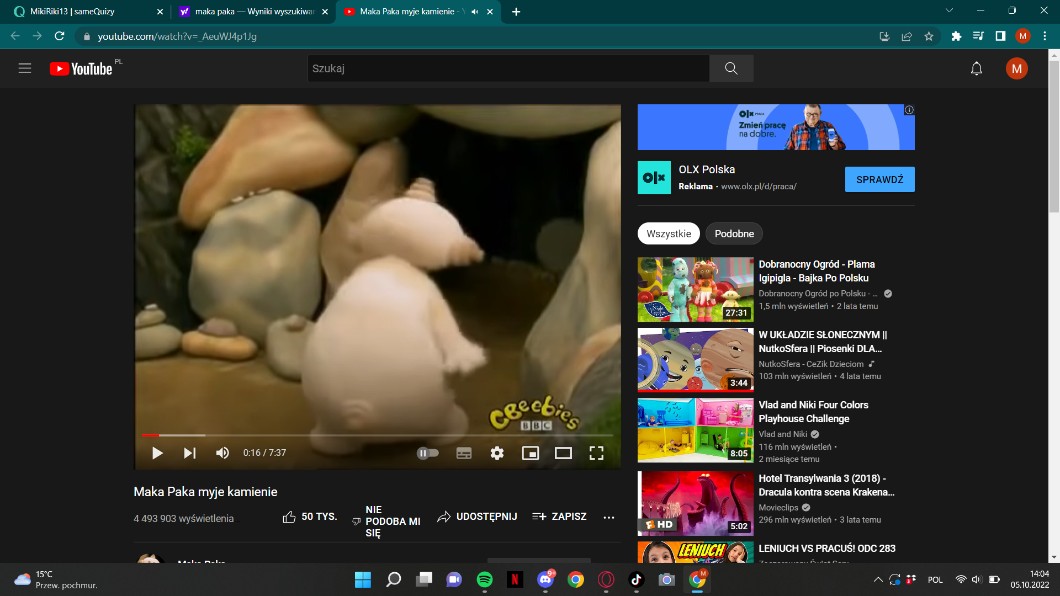The width and height of the screenshot is (1060, 596).
Task: Toggle subtitles in video player
Action: coord(464,453)
